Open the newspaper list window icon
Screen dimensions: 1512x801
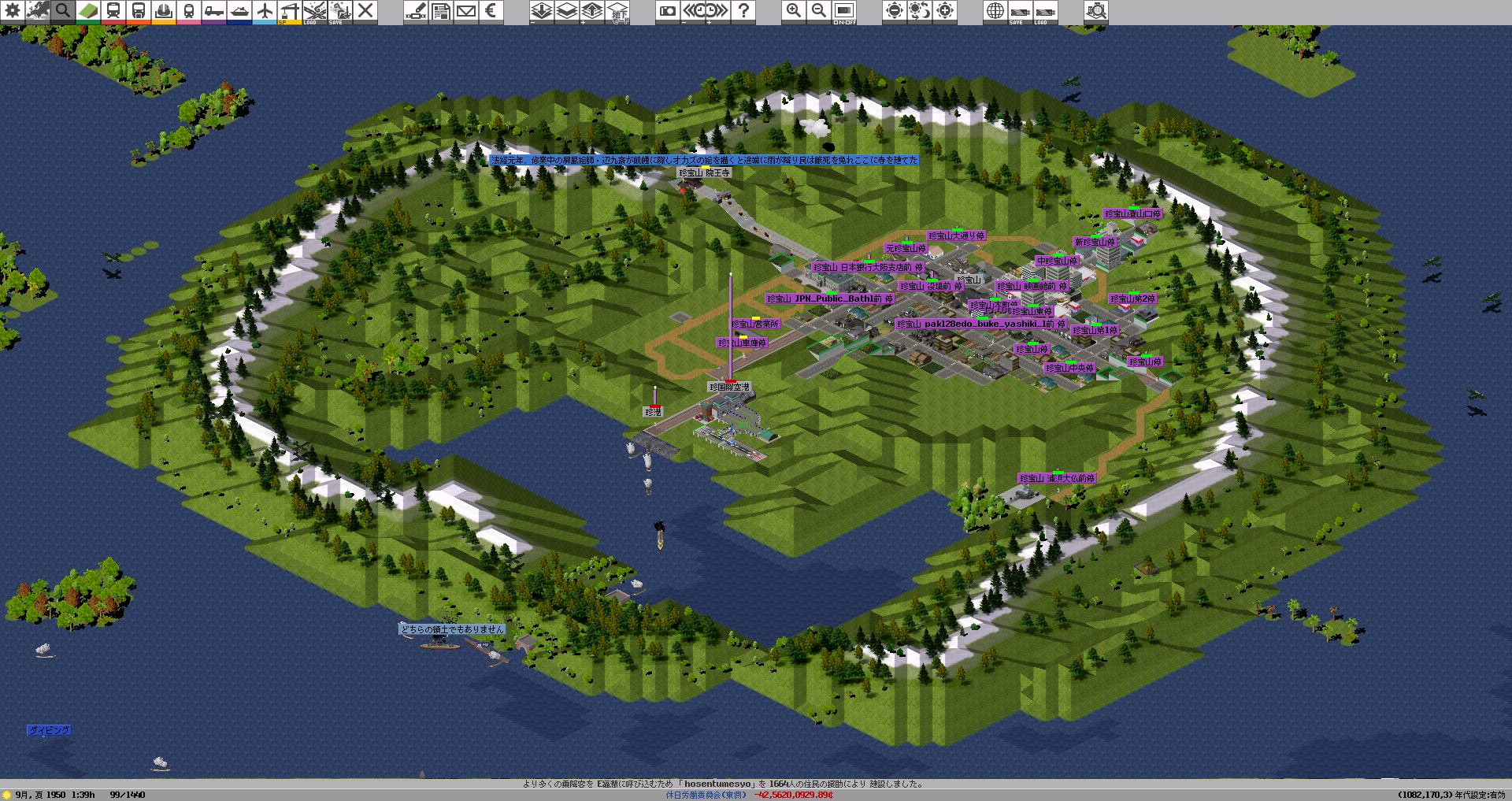pos(441,12)
